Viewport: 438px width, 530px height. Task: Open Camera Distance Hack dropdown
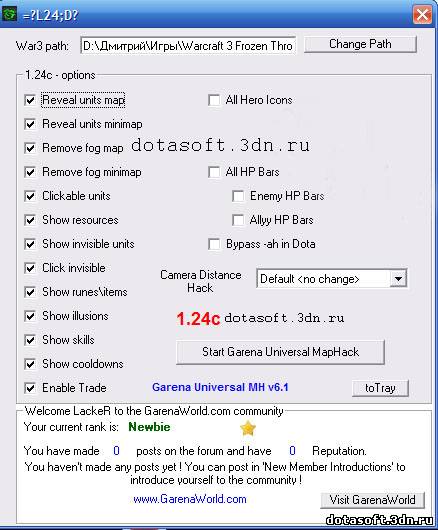398,279
